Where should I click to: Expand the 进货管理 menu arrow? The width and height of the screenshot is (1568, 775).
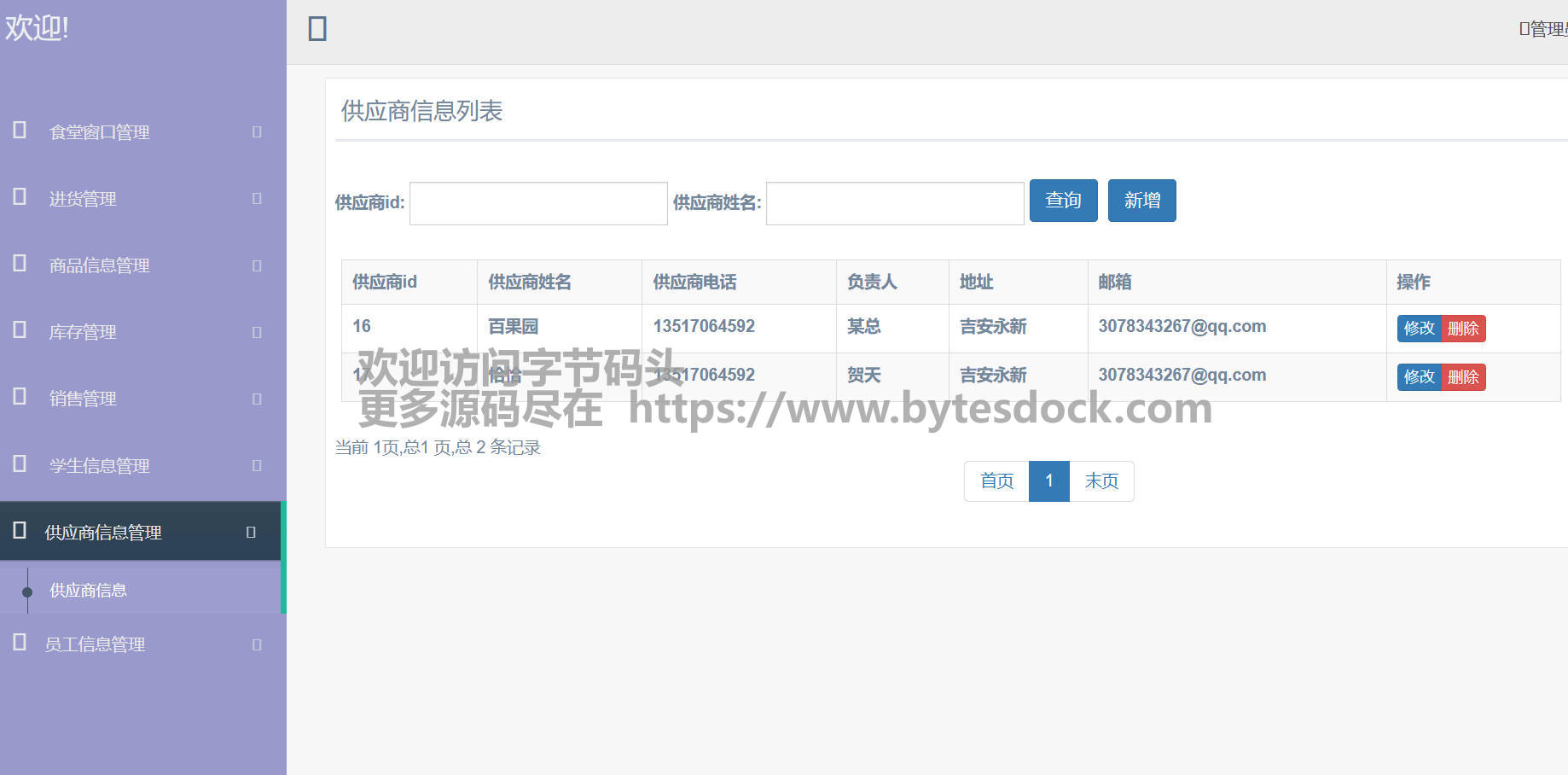(257, 199)
